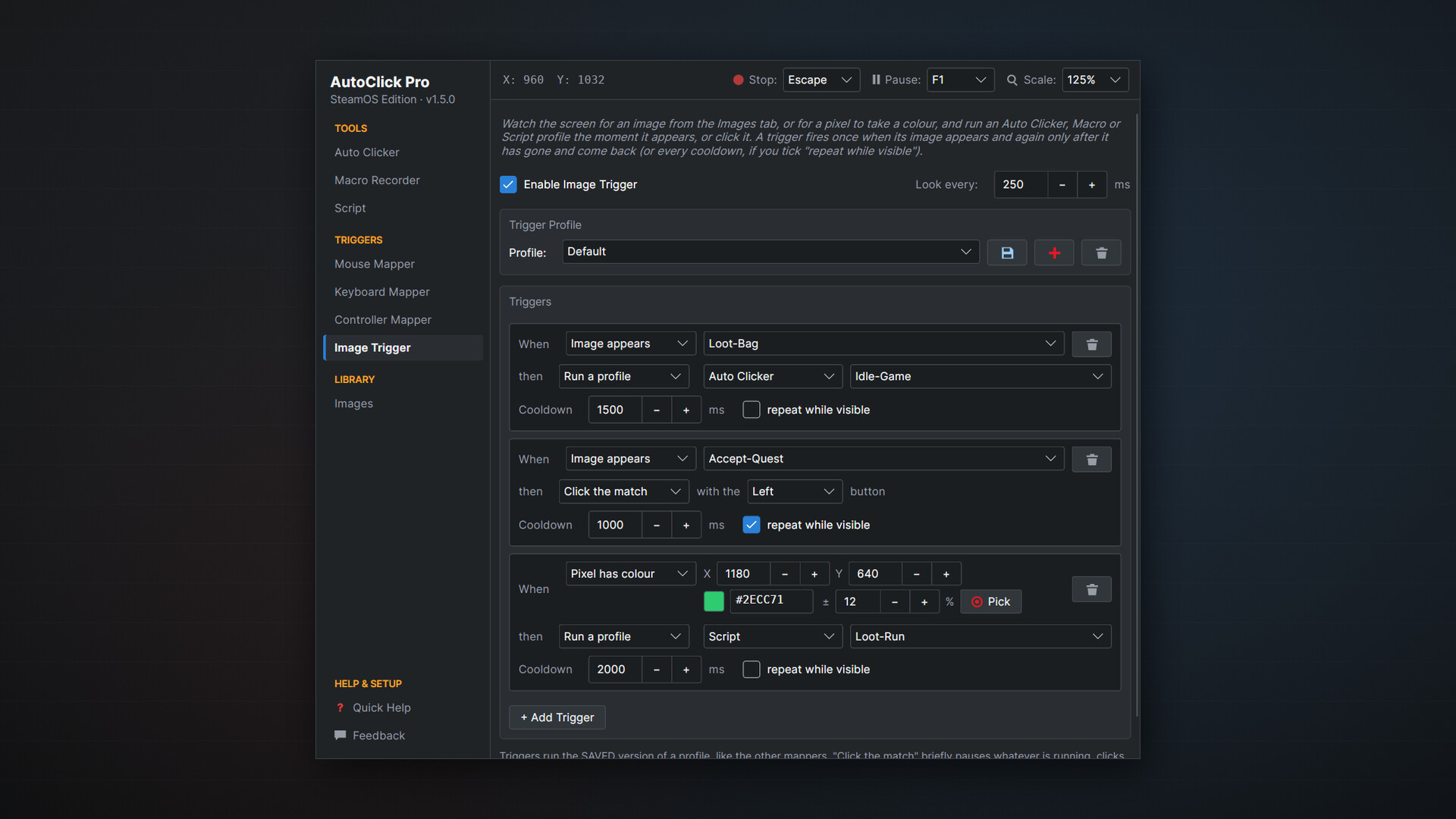
Task: Untick repeat while visible for Accept-Quest trigger
Action: (x=752, y=525)
